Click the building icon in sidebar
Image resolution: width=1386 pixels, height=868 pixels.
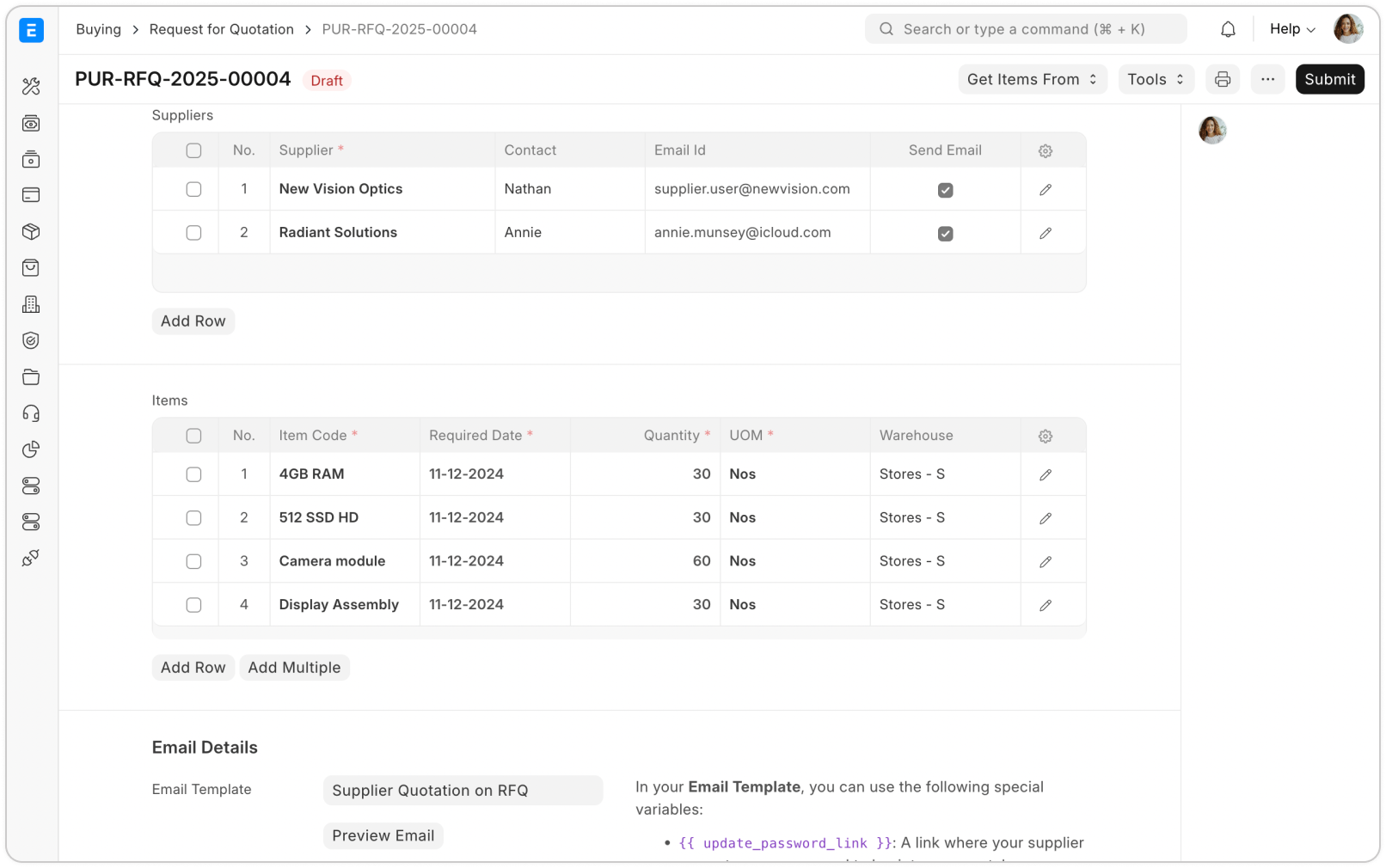click(x=31, y=305)
